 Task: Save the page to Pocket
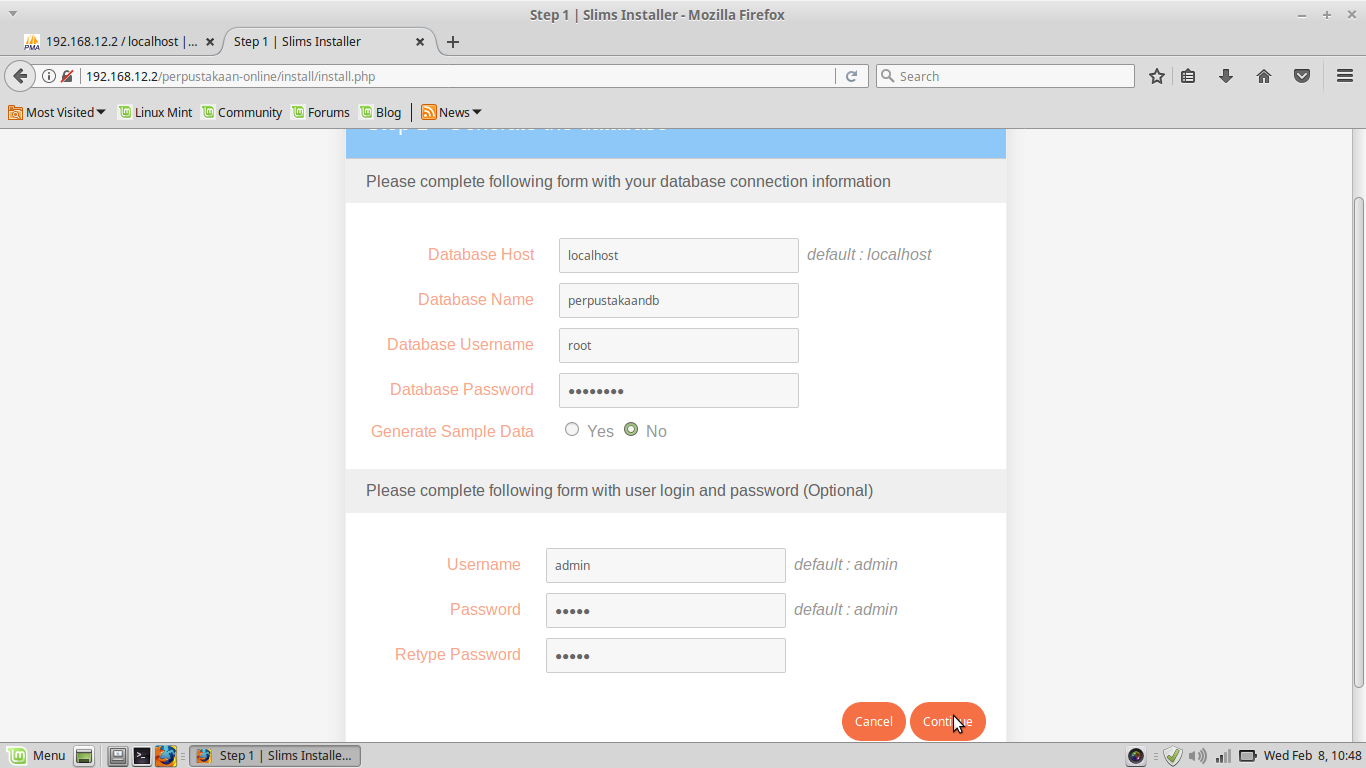[x=1301, y=76]
